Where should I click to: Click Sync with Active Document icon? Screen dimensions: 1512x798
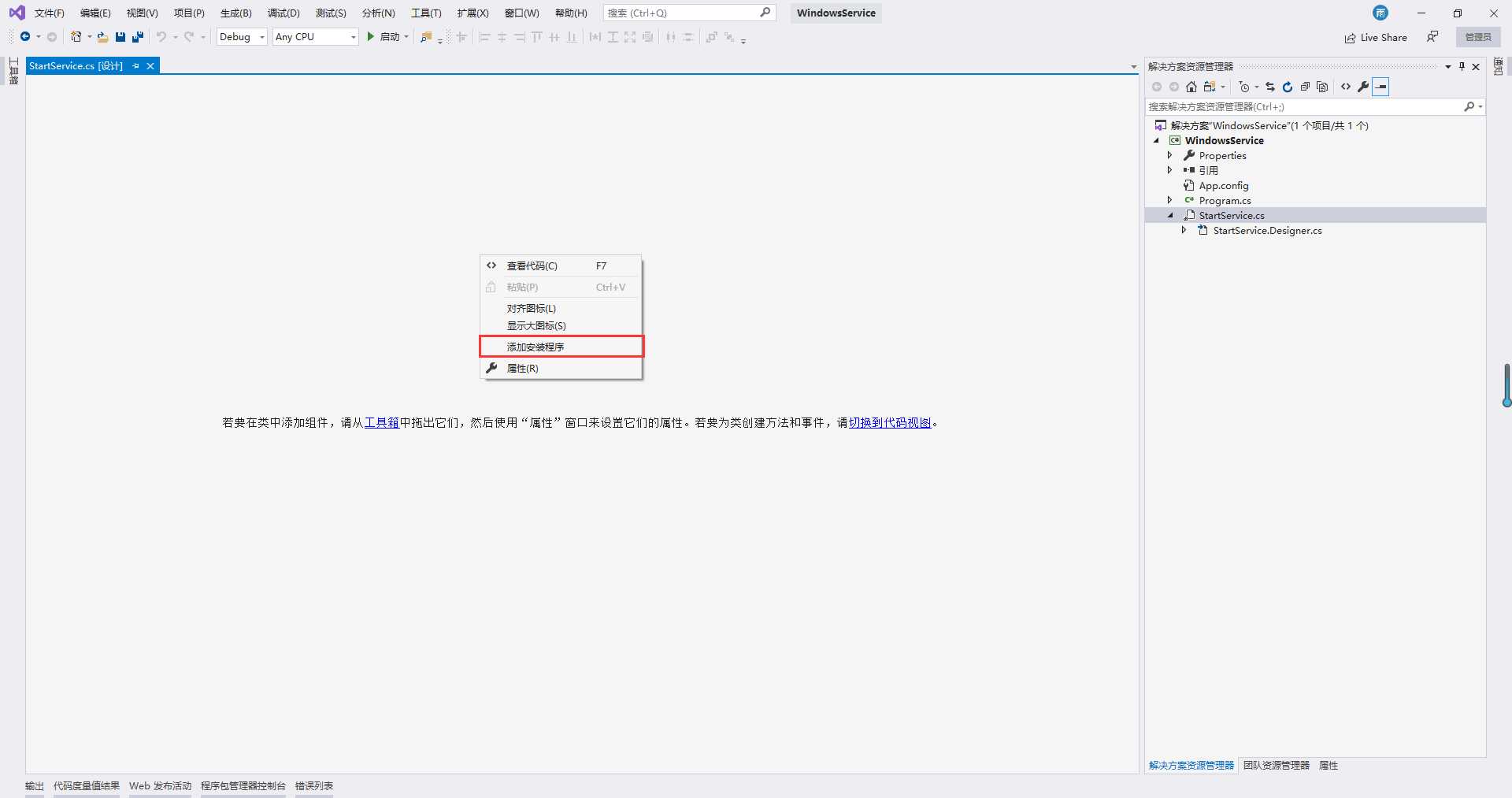click(x=1270, y=87)
